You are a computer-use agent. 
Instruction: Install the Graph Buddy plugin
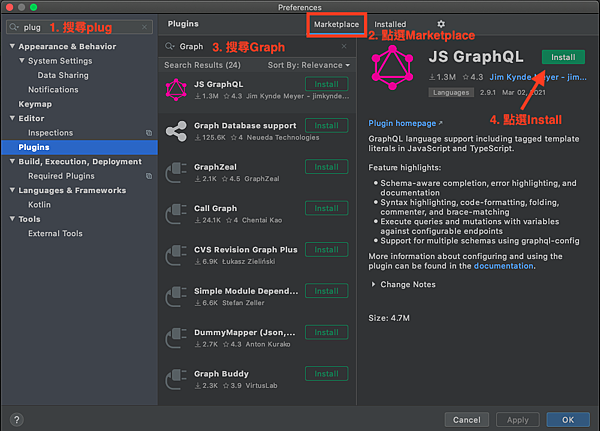pos(326,374)
